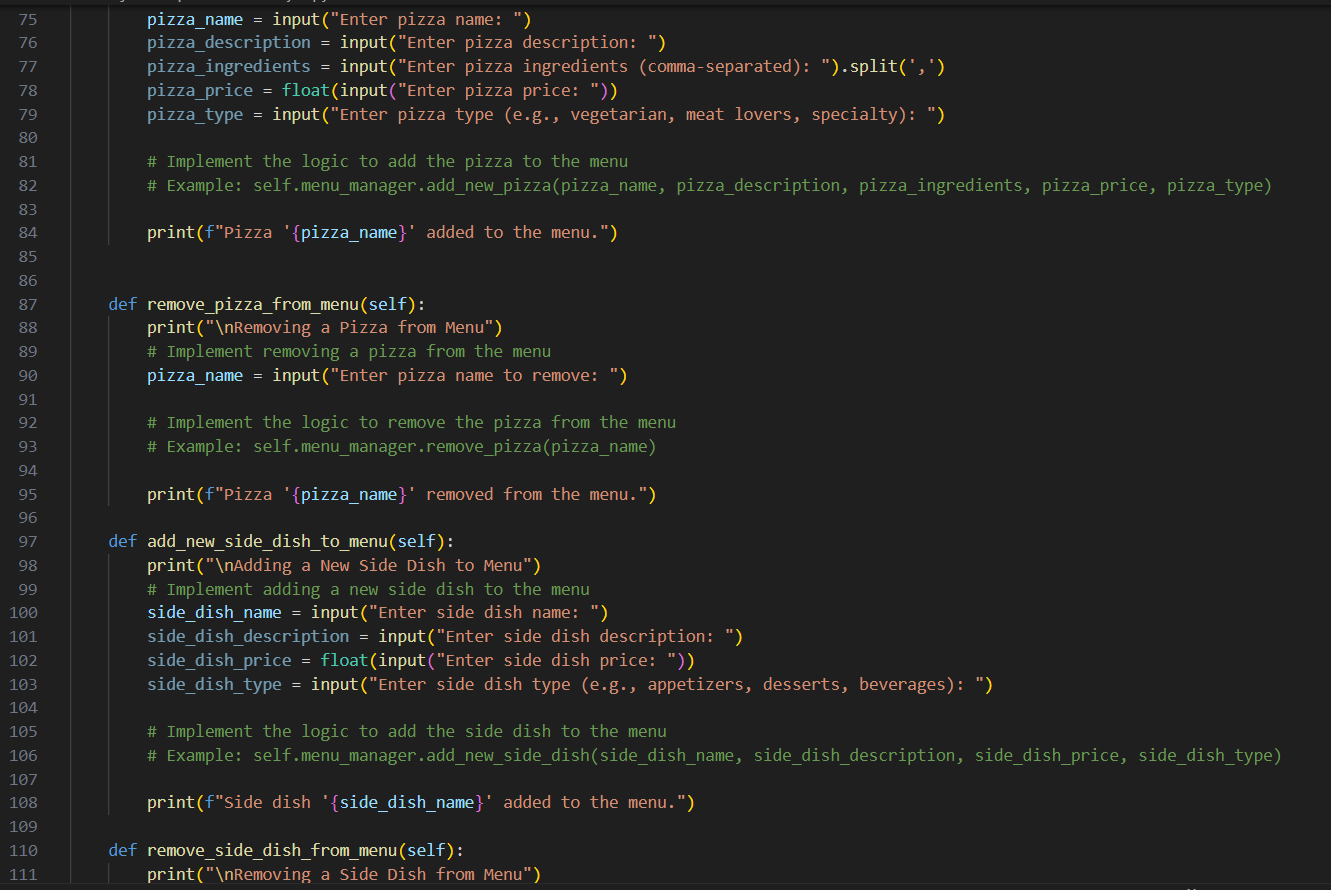Click line number 96 in the gutter
This screenshot has height=890, width=1331.
(x=27, y=518)
